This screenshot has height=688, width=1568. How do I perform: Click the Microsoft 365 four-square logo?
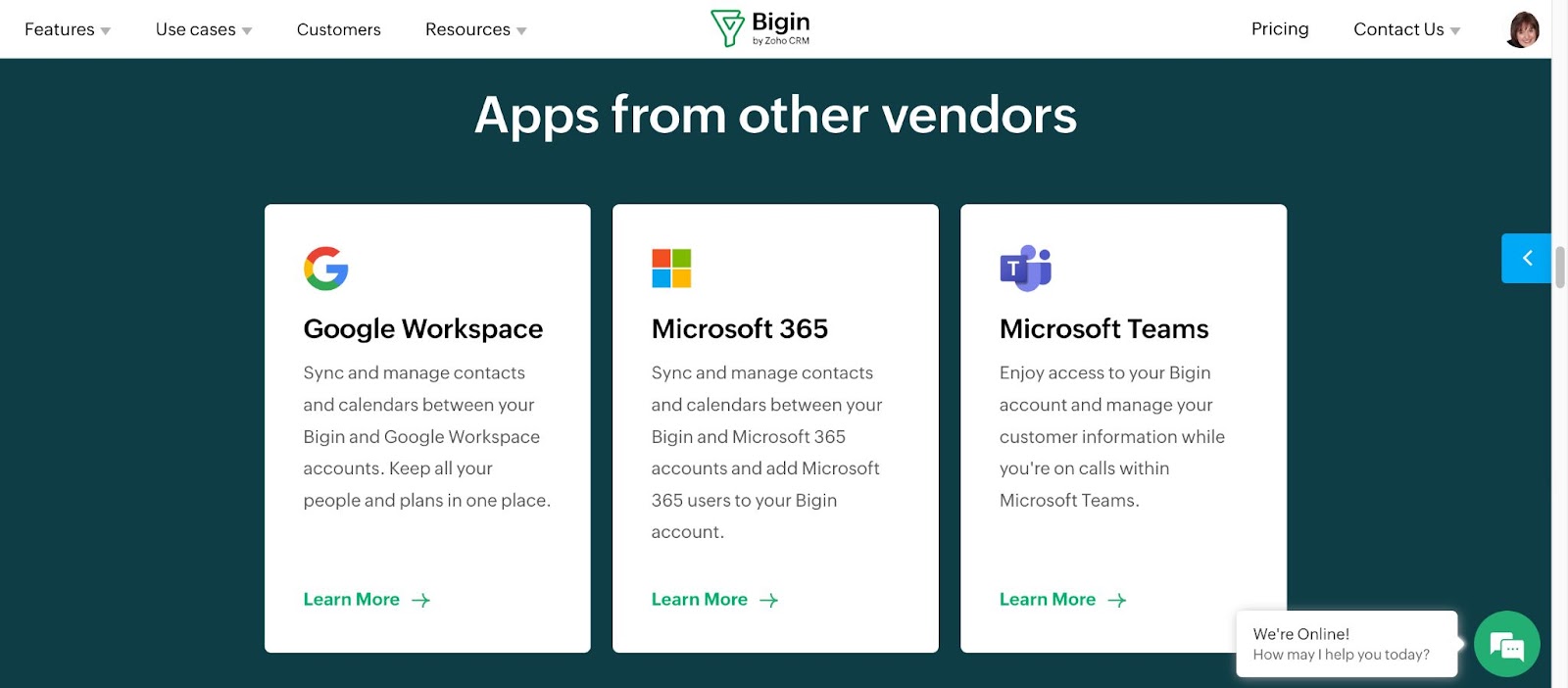[671, 269]
